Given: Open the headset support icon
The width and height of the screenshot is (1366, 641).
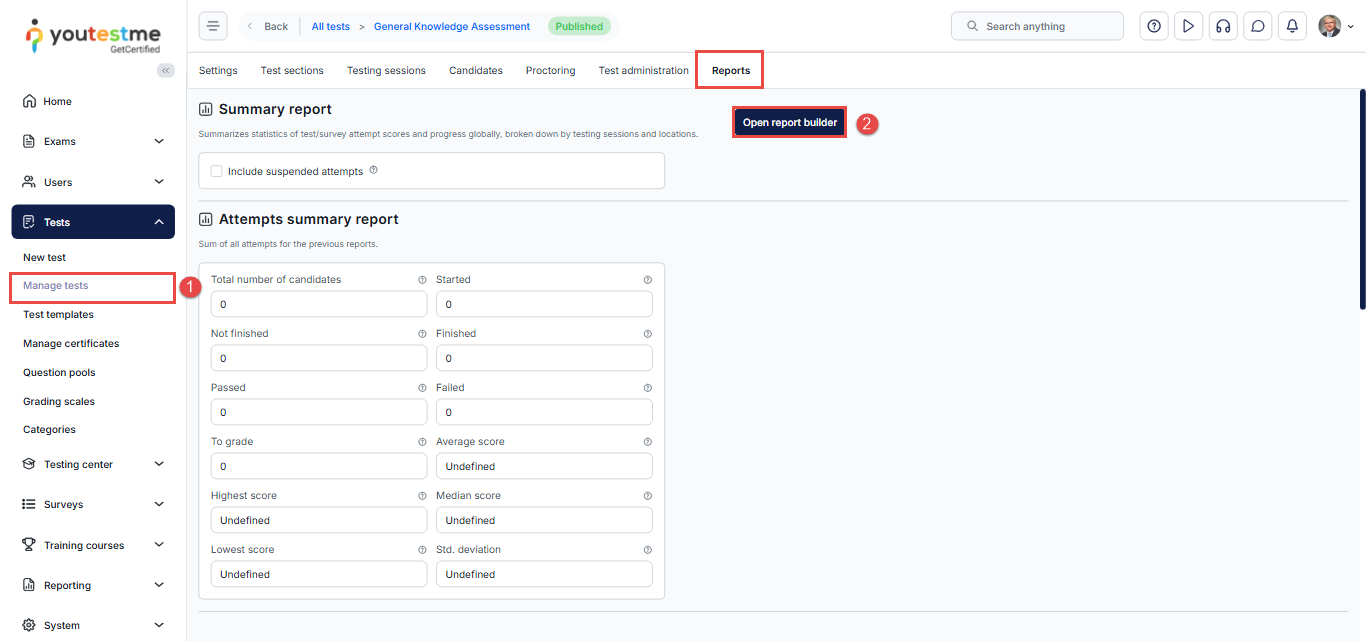Looking at the screenshot, I should click(x=1222, y=27).
